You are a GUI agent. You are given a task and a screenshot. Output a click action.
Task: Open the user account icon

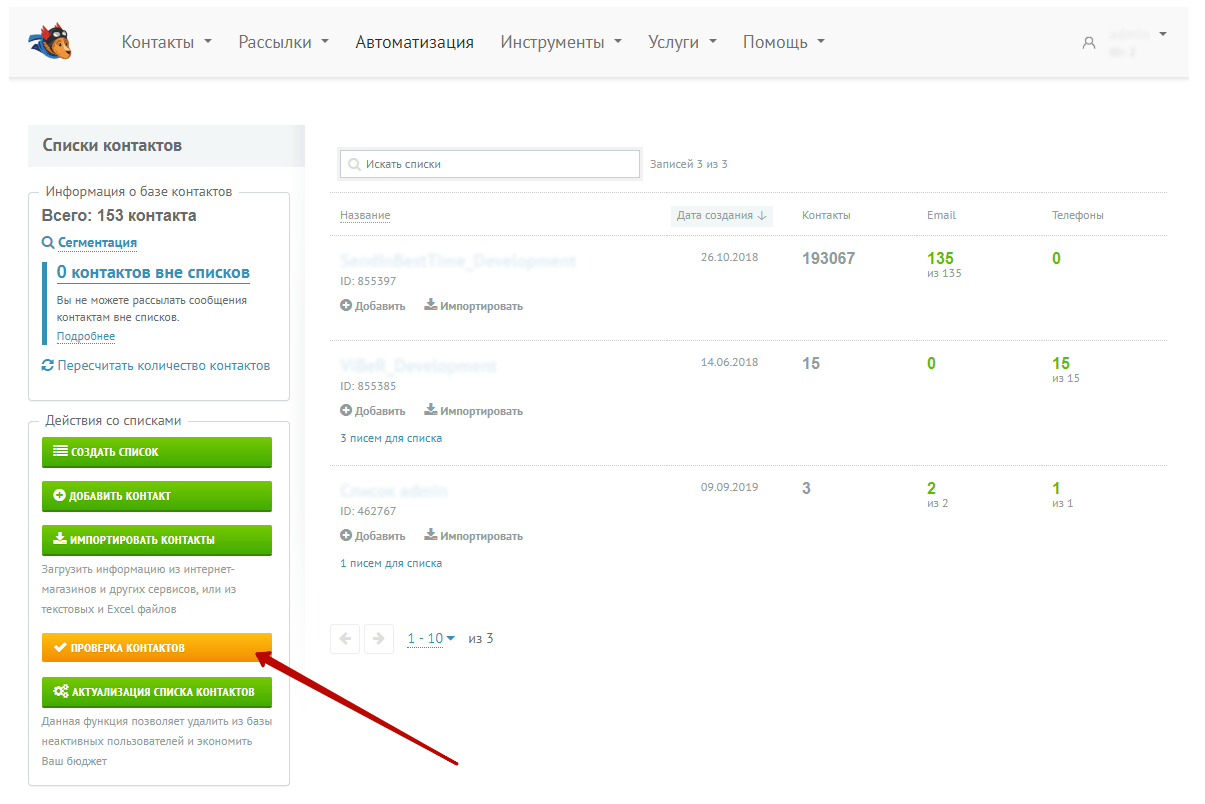point(1089,43)
